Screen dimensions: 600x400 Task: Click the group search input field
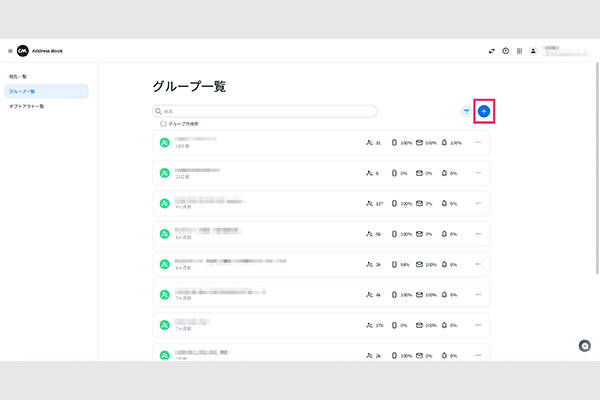tap(265, 111)
